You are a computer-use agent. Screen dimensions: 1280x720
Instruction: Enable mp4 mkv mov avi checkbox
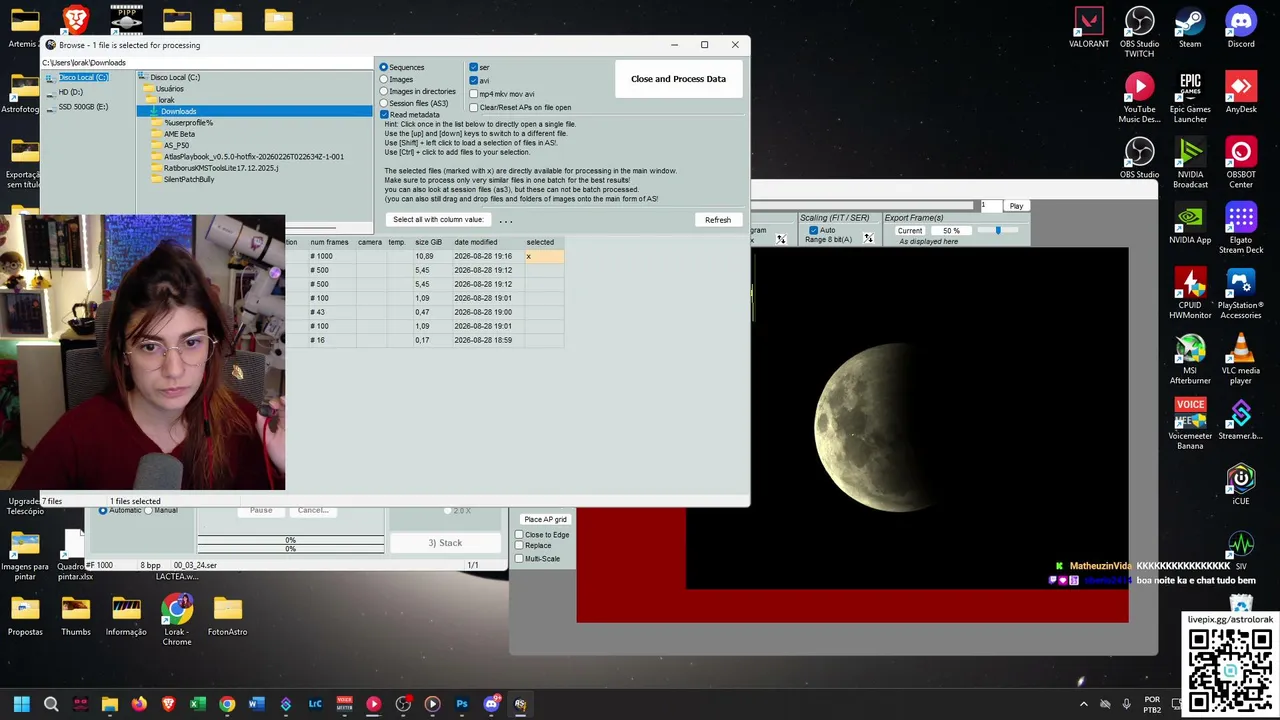(474, 94)
